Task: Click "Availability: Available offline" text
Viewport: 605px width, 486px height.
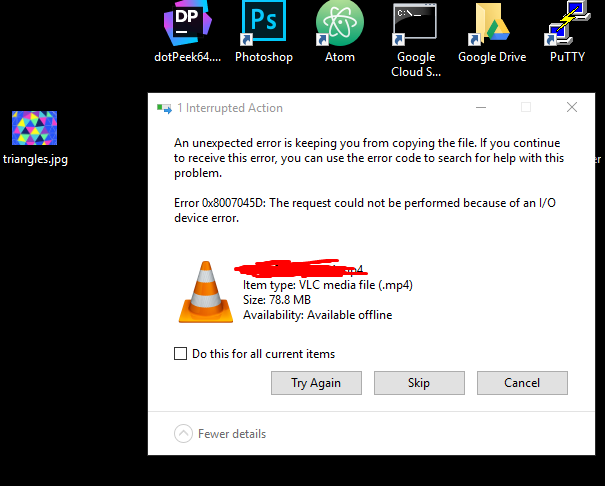Action: point(318,315)
